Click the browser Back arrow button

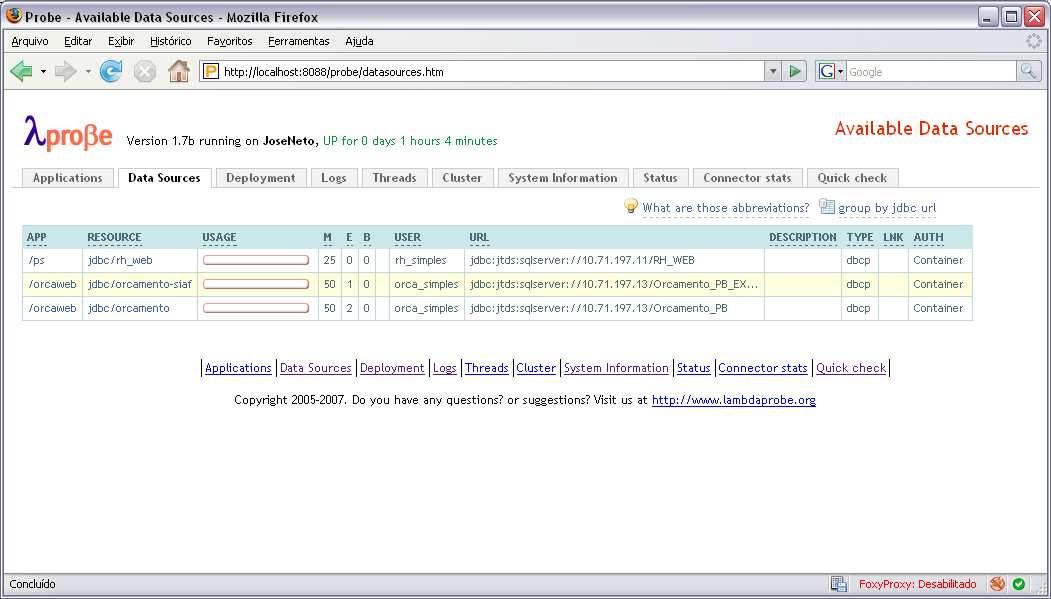click(21, 71)
